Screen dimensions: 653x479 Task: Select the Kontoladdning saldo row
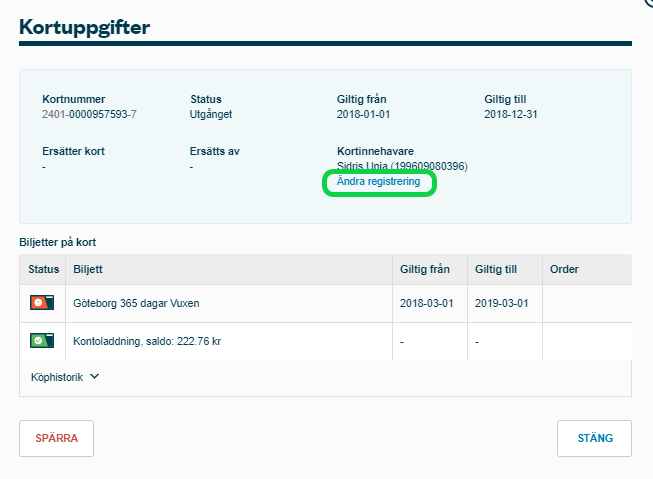pyautogui.click(x=147, y=342)
